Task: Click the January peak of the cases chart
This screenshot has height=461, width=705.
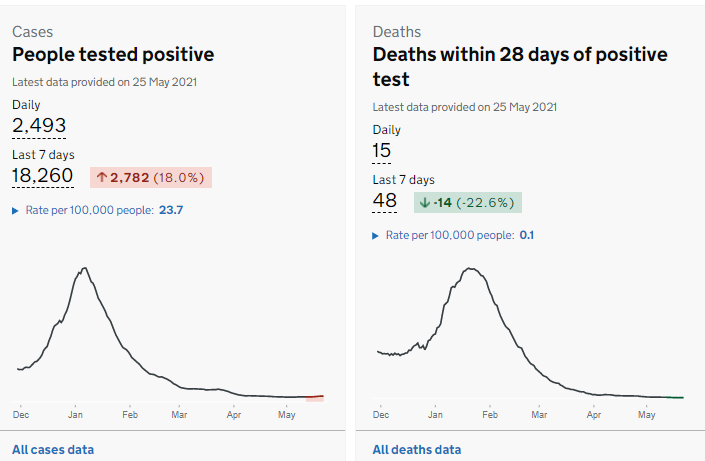Action: coord(85,268)
